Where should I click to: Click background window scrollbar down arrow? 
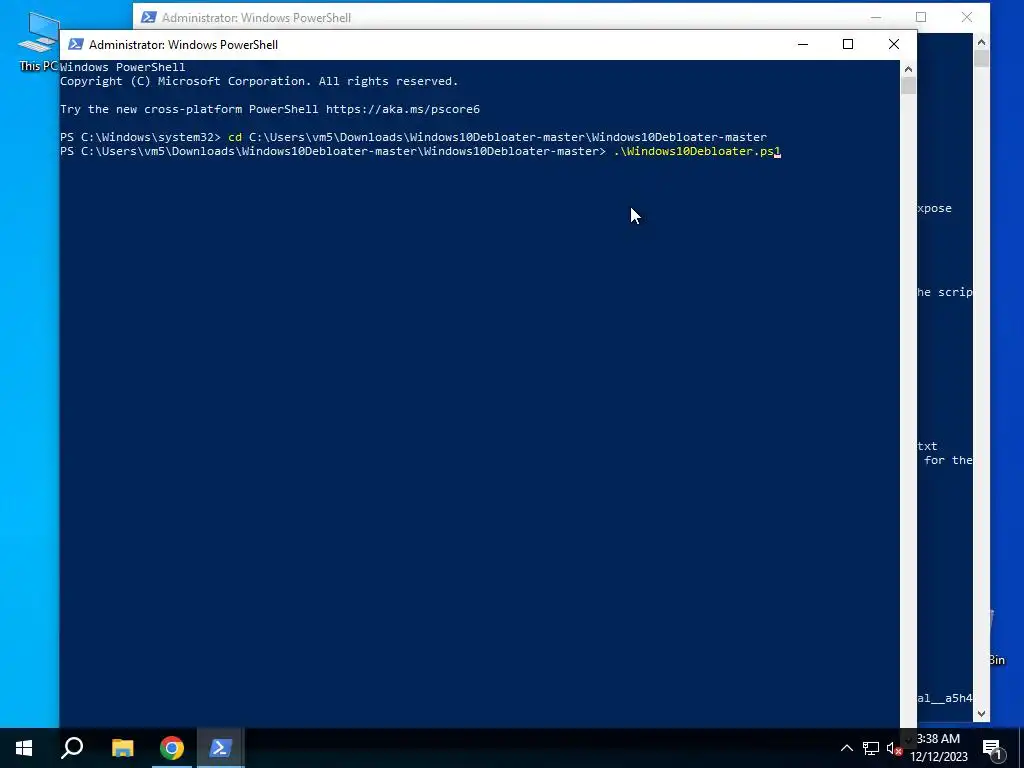pyautogui.click(x=981, y=714)
